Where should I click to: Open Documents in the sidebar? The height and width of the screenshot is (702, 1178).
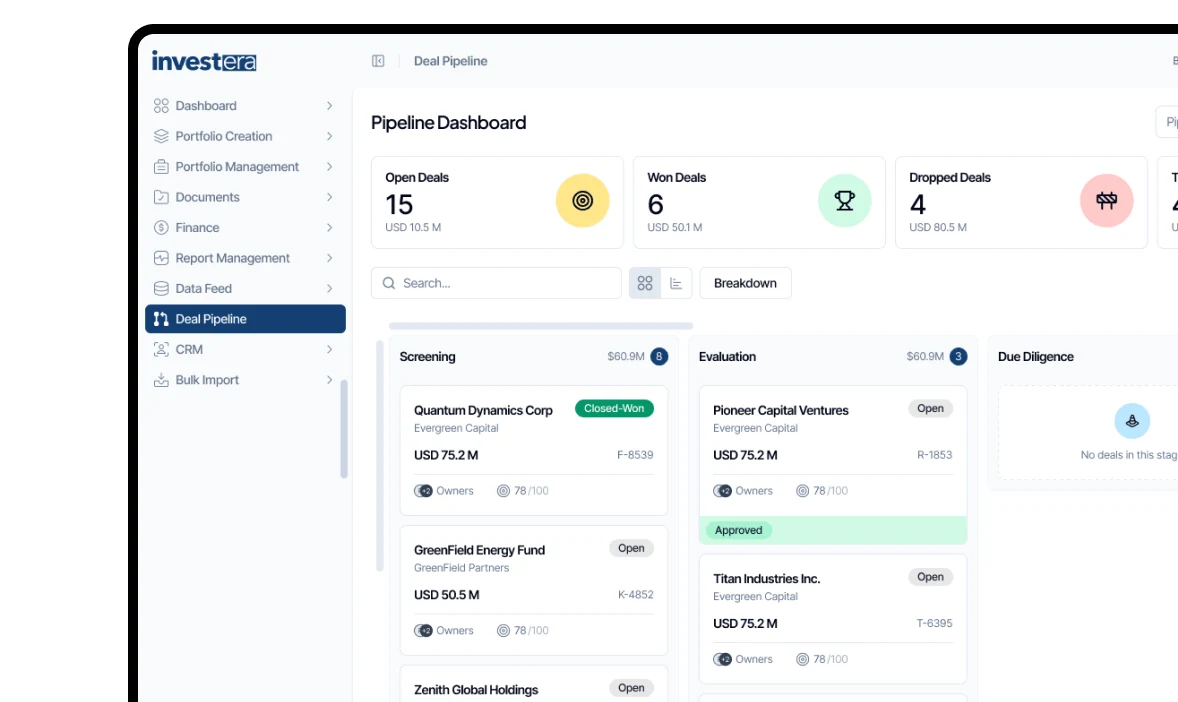coord(245,197)
